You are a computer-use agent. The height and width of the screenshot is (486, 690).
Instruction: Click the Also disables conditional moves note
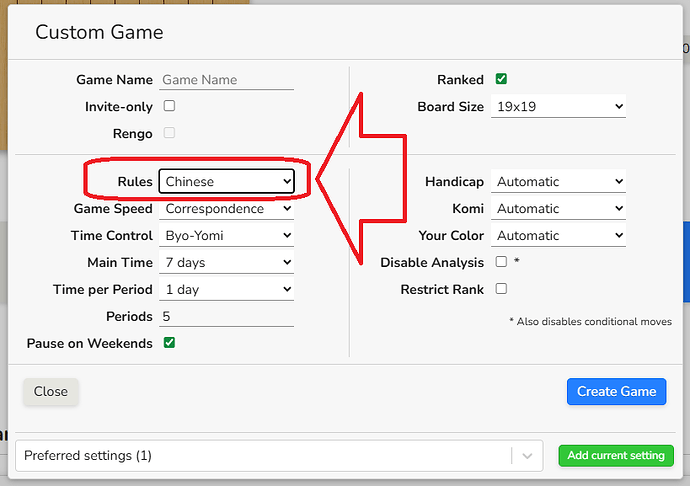tap(591, 321)
